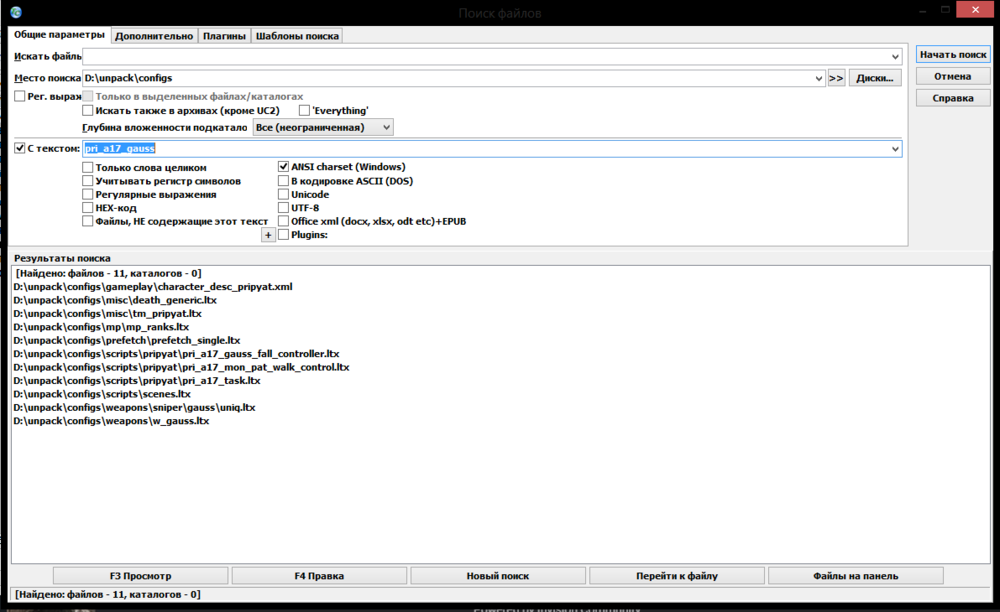The height and width of the screenshot is (612, 1000).
Task: Open the "С текстом" history dropdown
Action: (898, 148)
